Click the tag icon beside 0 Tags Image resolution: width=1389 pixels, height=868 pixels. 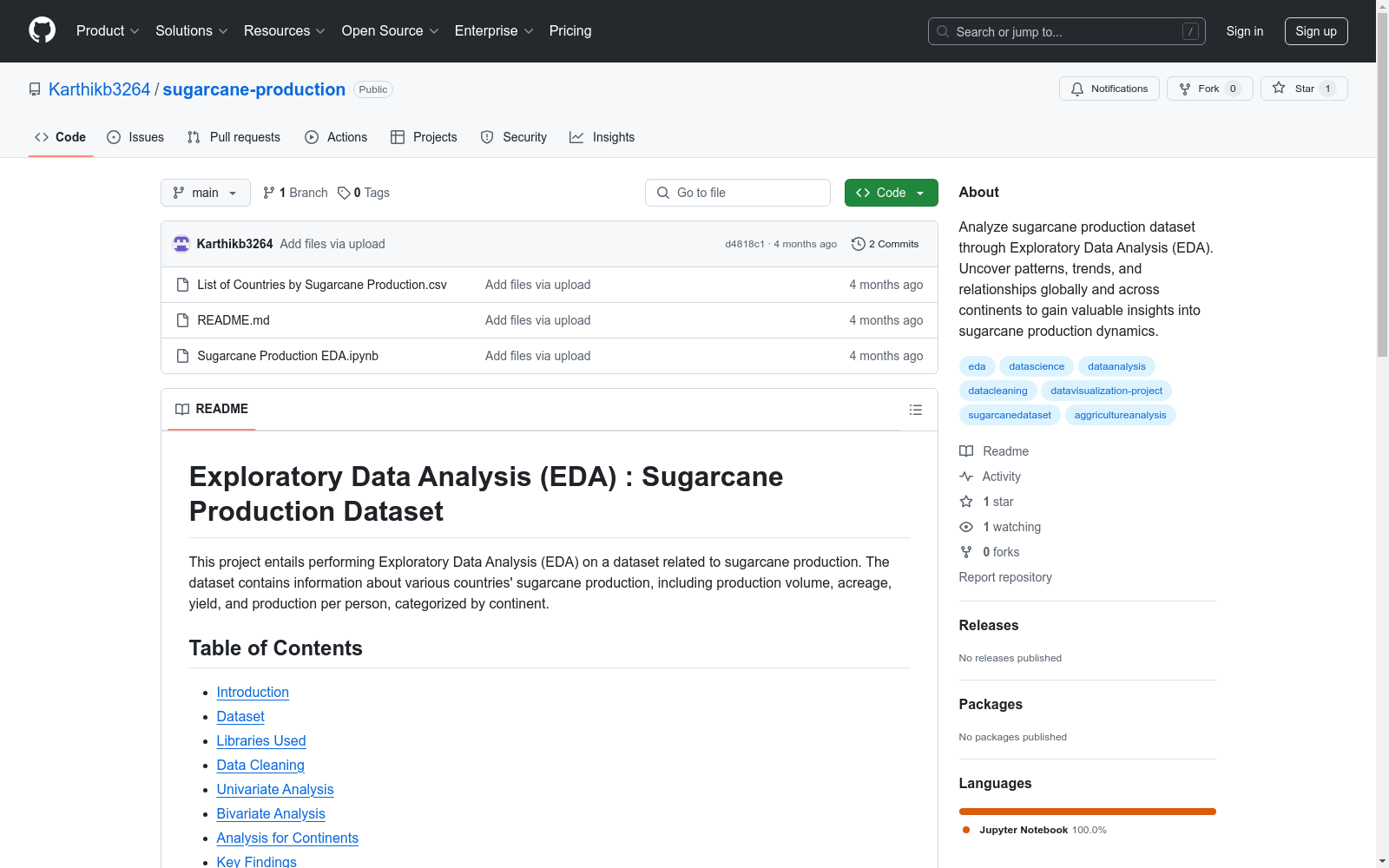click(344, 193)
